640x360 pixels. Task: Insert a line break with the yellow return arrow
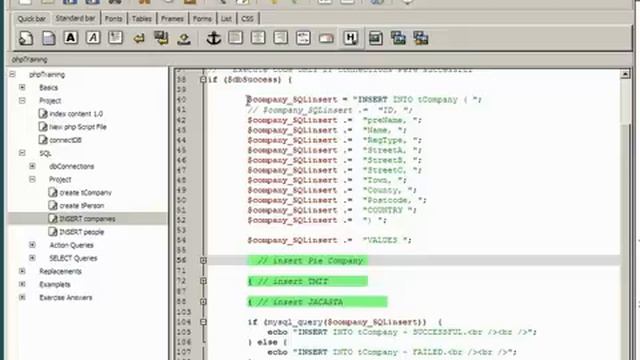(x=139, y=39)
